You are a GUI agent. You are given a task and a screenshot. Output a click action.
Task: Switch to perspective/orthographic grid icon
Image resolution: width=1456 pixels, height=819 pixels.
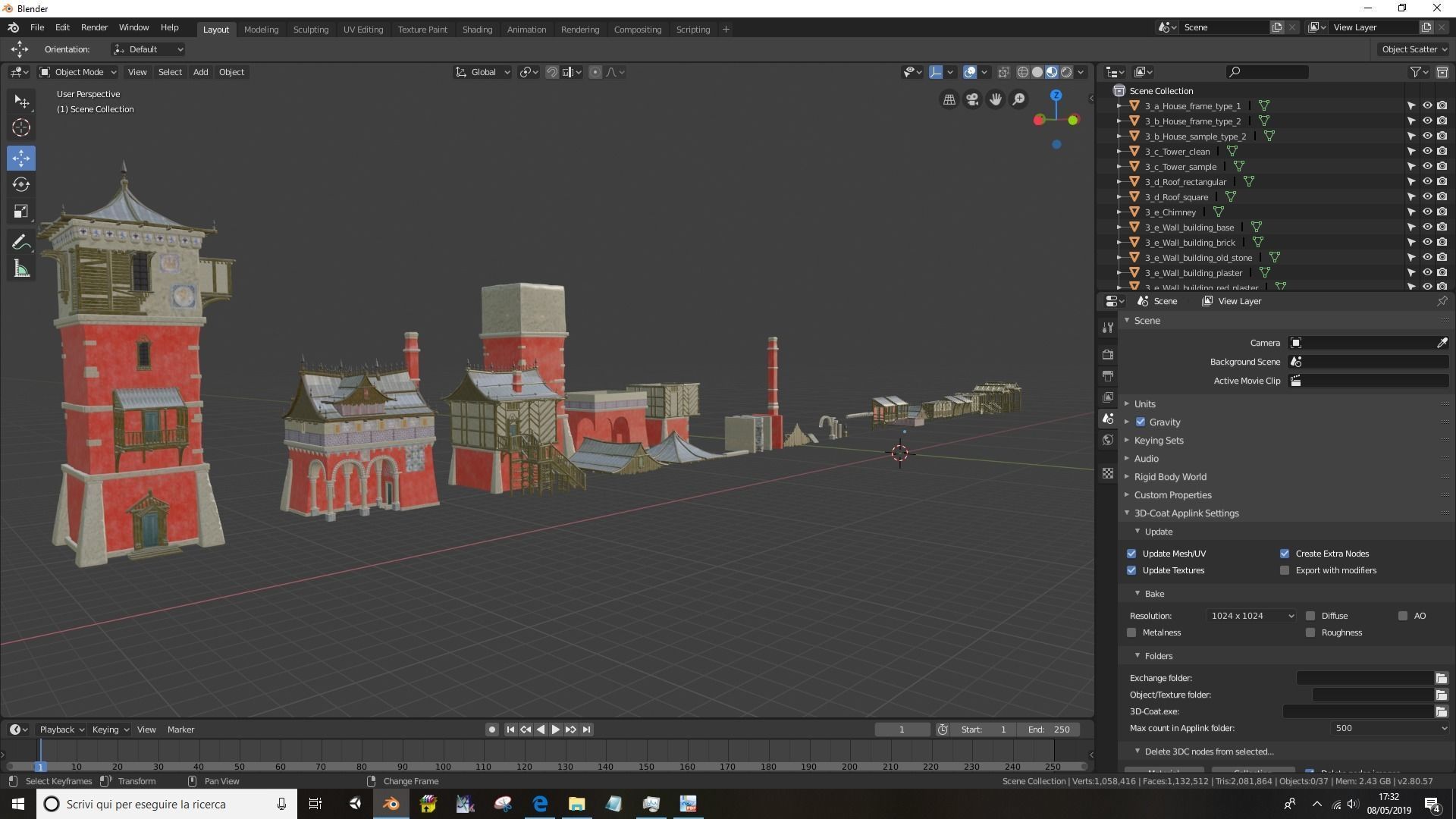[x=949, y=99]
